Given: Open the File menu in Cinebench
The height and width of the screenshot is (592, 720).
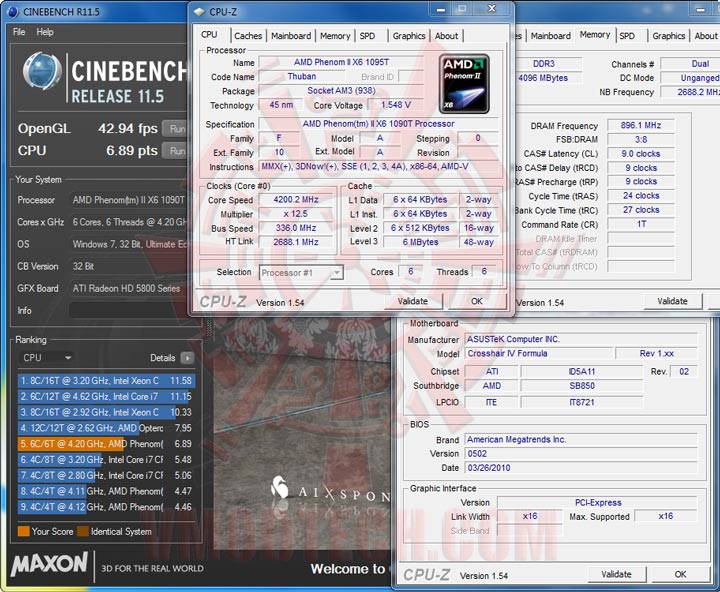Looking at the screenshot, I should pyautogui.click(x=19, y=32).
